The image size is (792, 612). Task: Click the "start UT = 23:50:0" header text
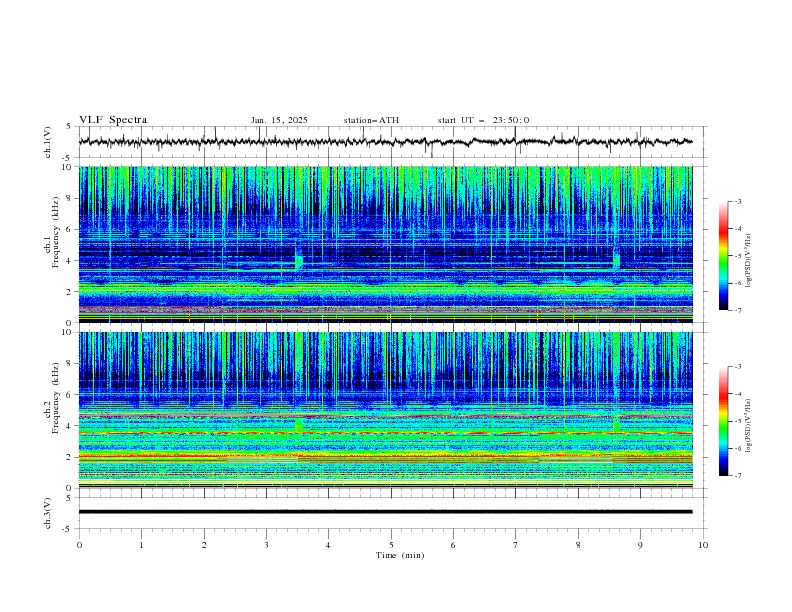[483, 120]
